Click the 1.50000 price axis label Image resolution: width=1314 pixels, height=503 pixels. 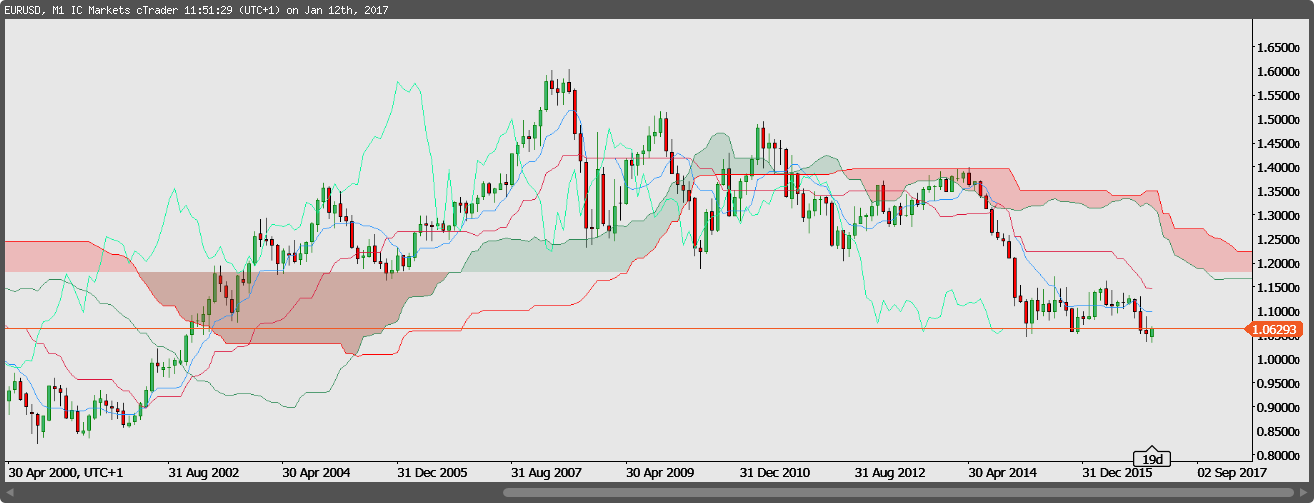(x=1280, y=120)
